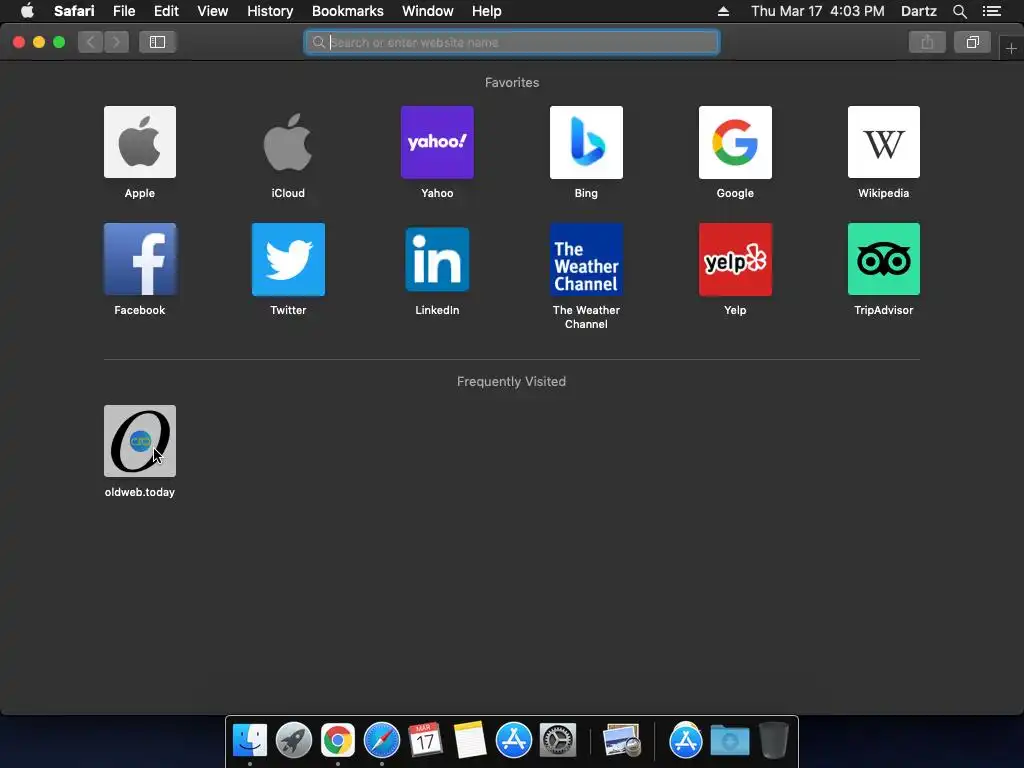This screenshot has width=1024, height=768.
Task: Show the tab overview
Action: pos(972,42)
